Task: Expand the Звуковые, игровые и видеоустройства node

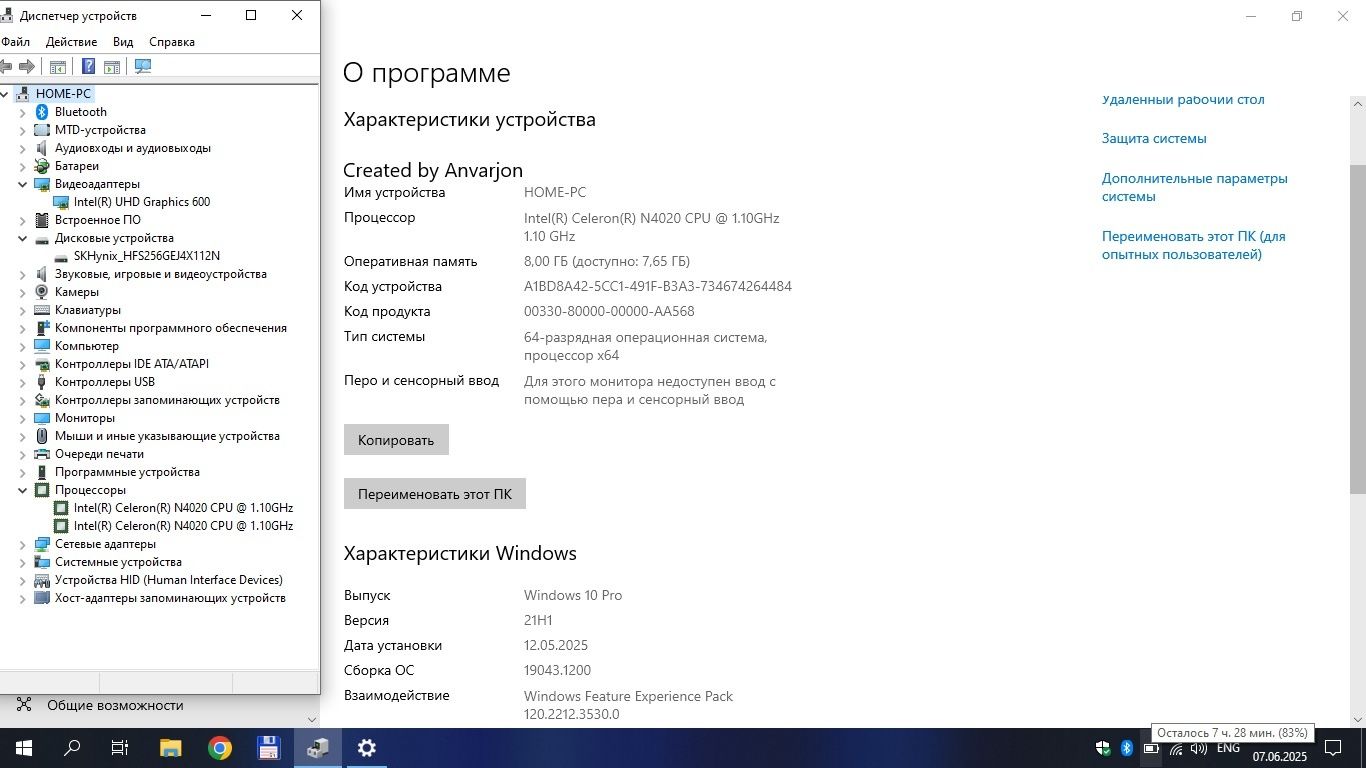Action: tap(23, 274)
